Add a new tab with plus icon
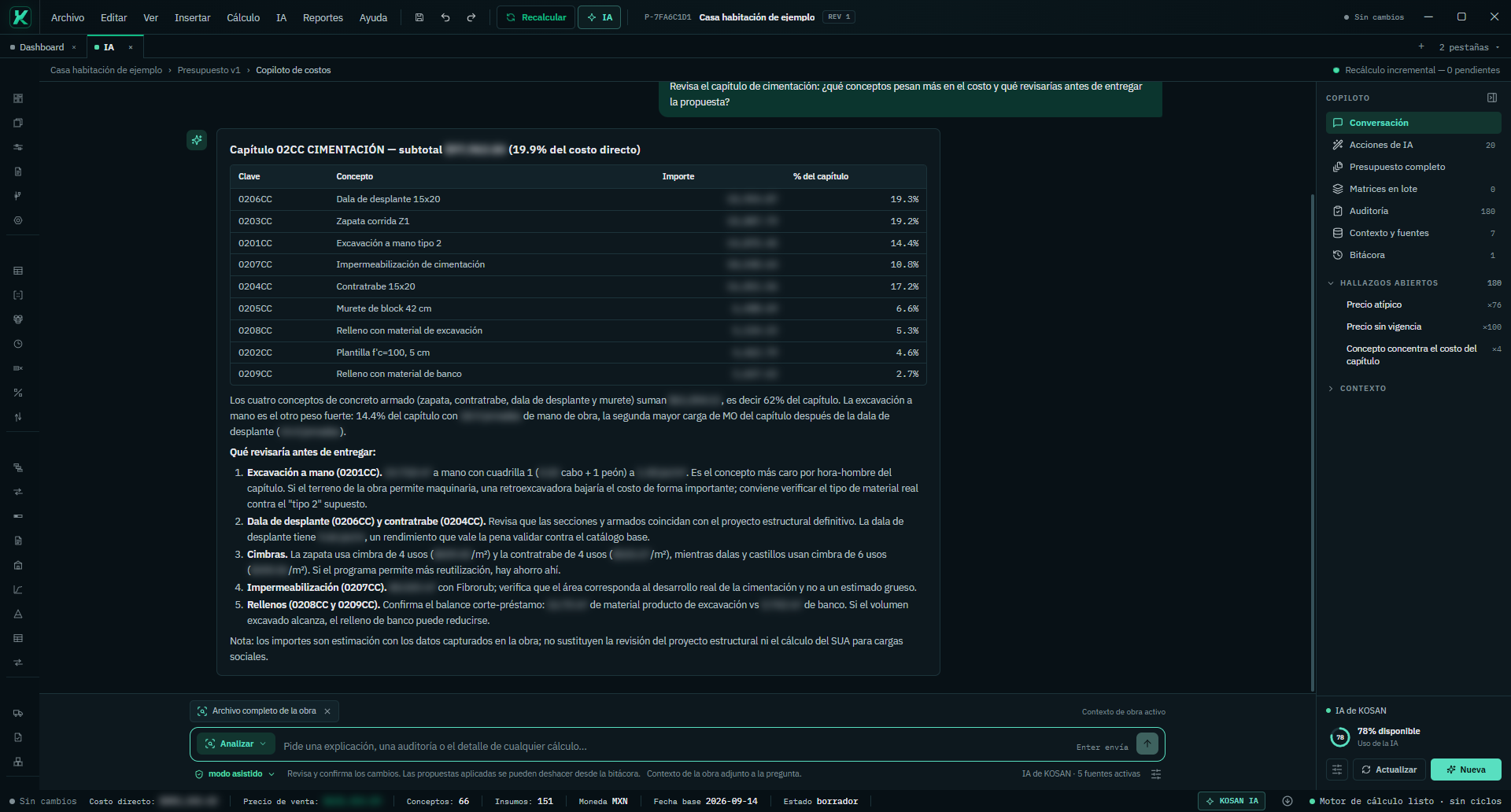This screenshot has width=1511, height=812. point(1421,47)
